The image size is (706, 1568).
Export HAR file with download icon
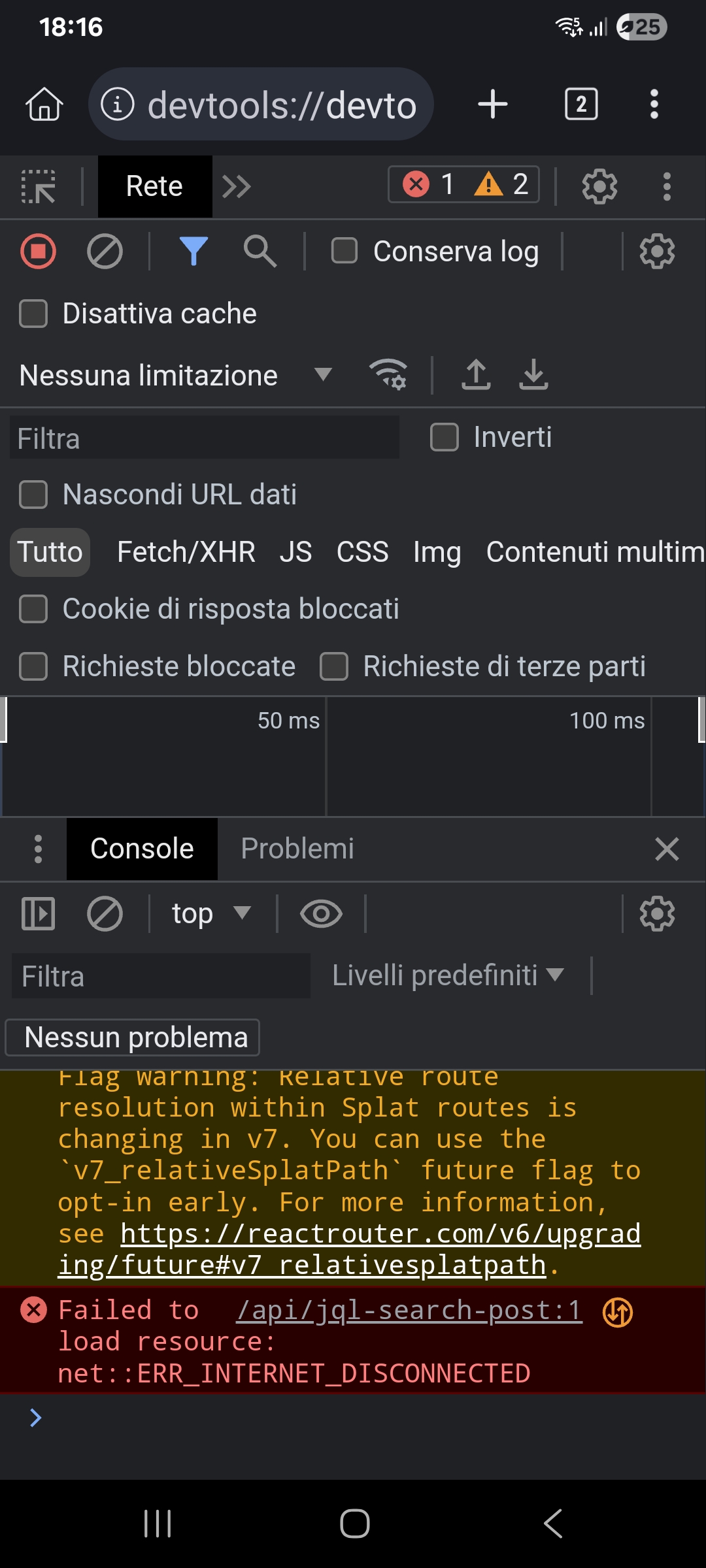point(533,375)
